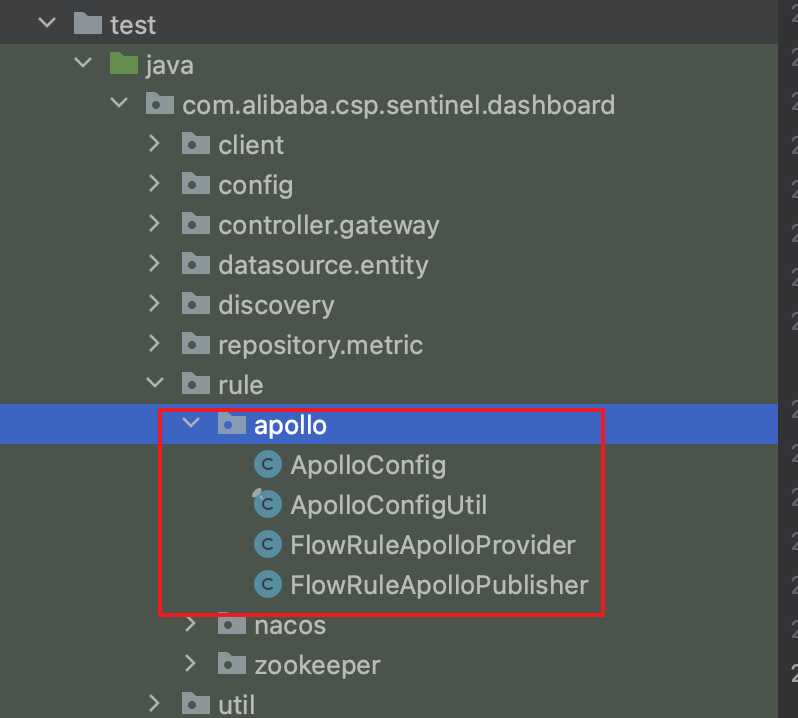Click the zookeeper package folder icon

click(x=232, y=664)
